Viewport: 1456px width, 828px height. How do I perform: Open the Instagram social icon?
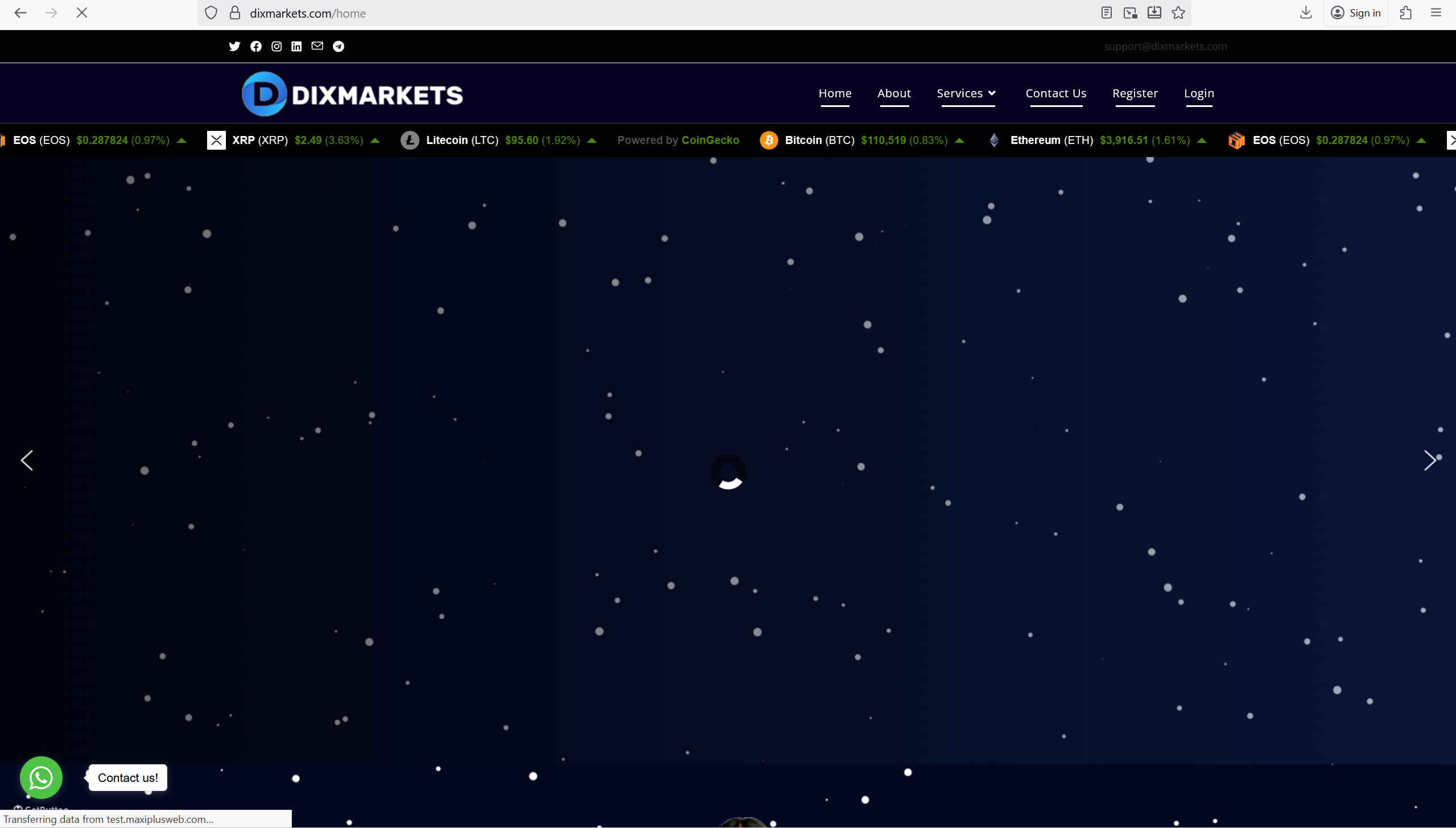pyautogui.click(x=277, y=46)
